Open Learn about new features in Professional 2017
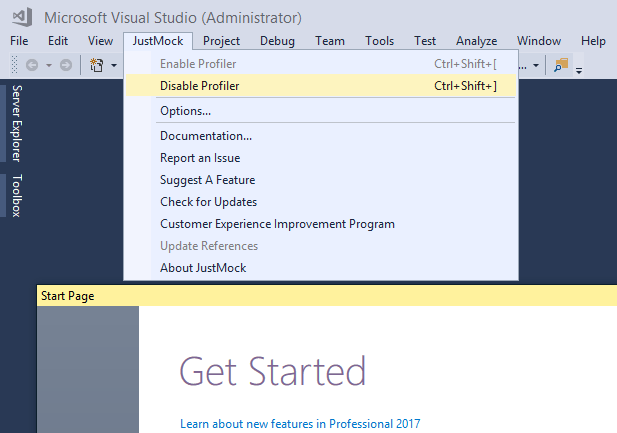This screenshot has height=433, width=617. [x=300, y=424]
